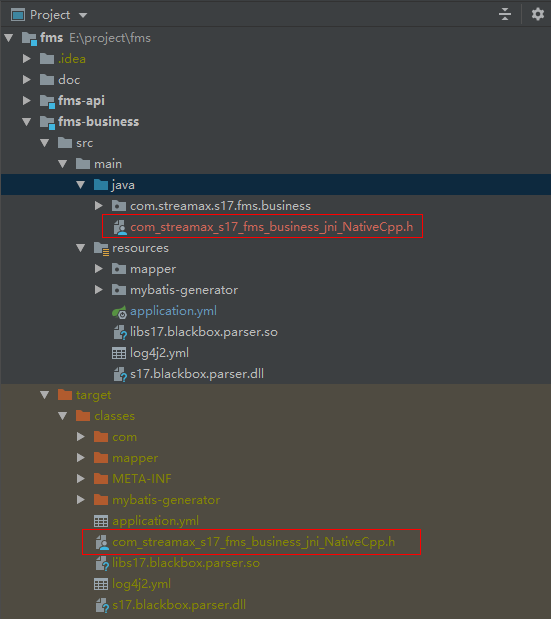Click the blue java source root icon
The width and height of the screenshot is (551, 619).
(x=101, y=184)
